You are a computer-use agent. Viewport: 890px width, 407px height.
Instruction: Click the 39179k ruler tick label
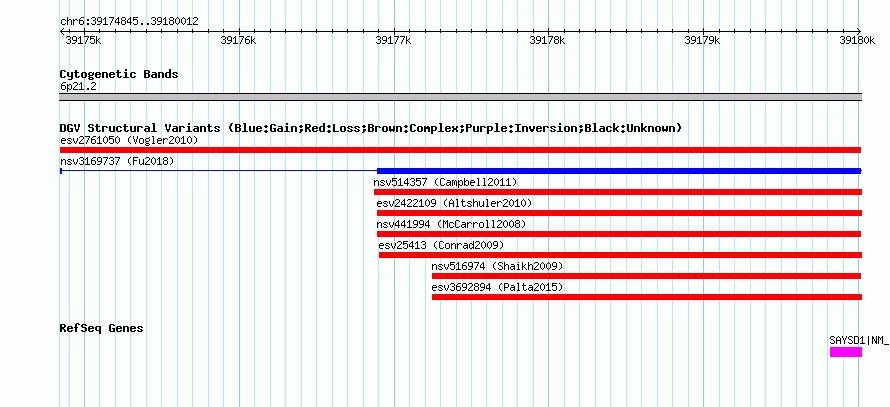tap(703, 41)
